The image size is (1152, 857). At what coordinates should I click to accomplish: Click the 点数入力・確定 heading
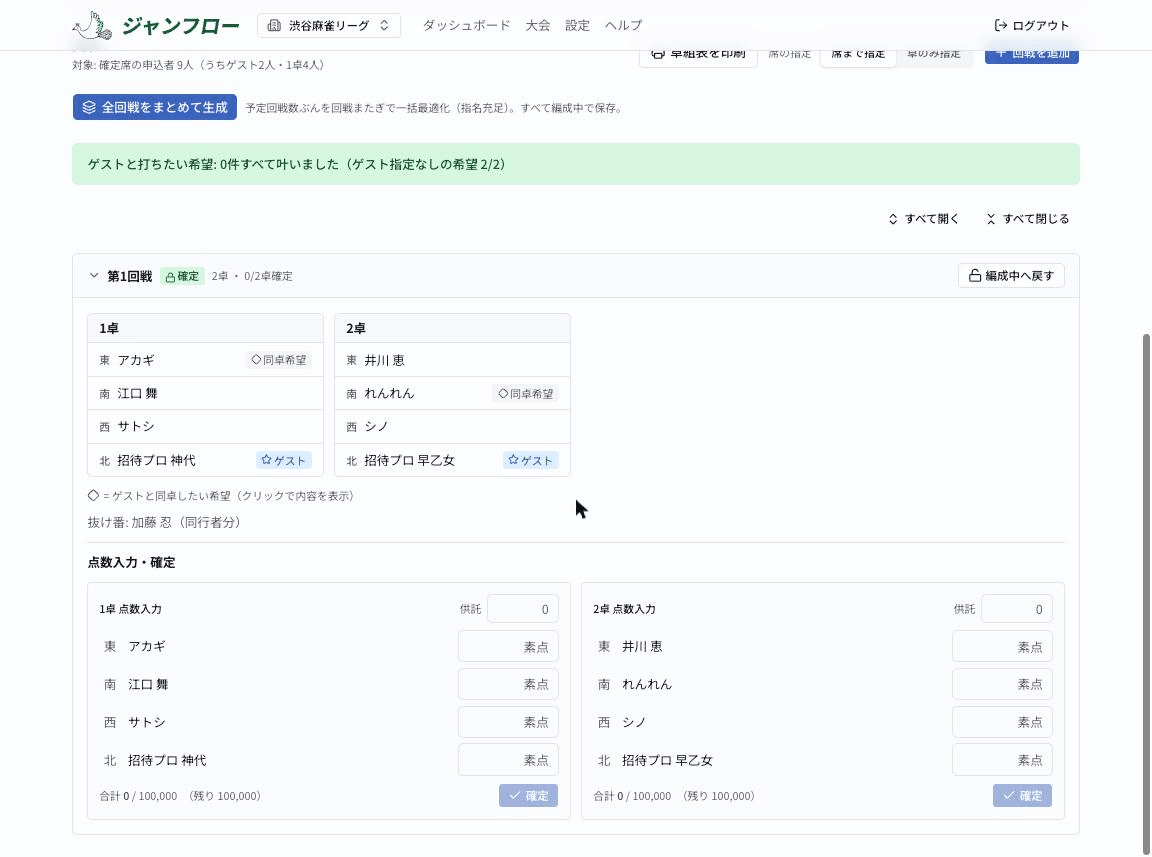[x=132, y=562]
